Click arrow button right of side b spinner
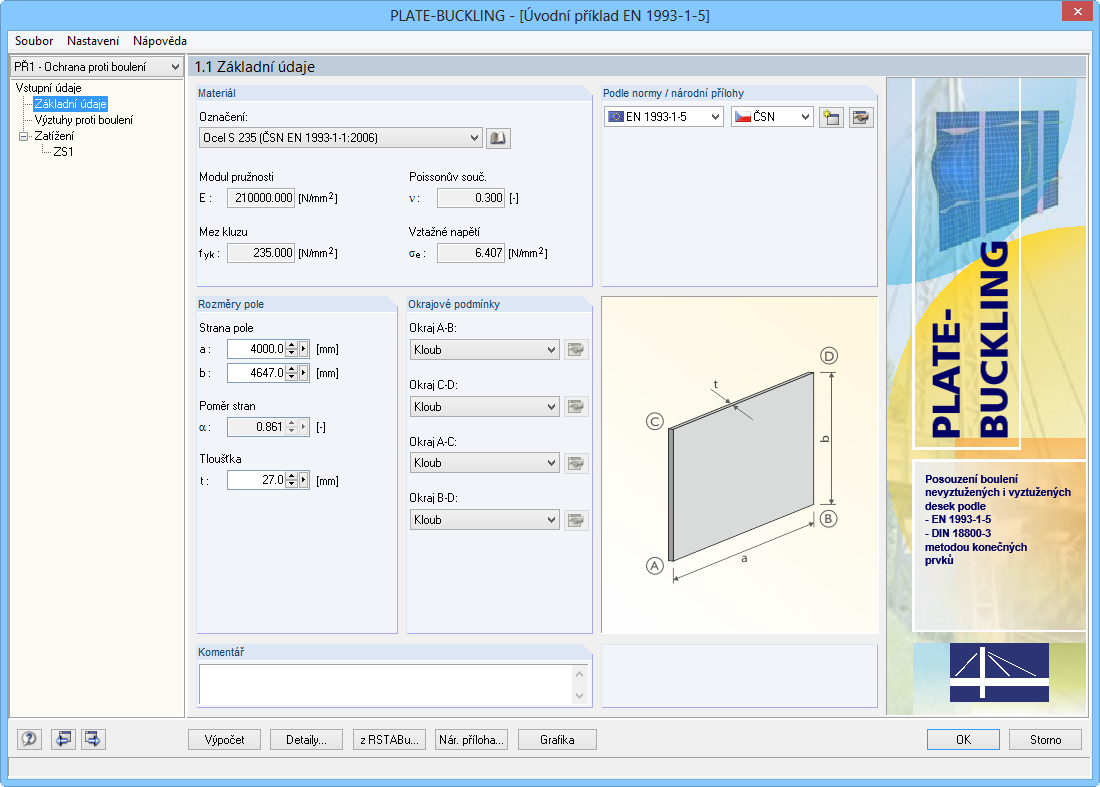The width and height of the screenshot is (1100, 787). pyautogui.click(x=304, y=372)
